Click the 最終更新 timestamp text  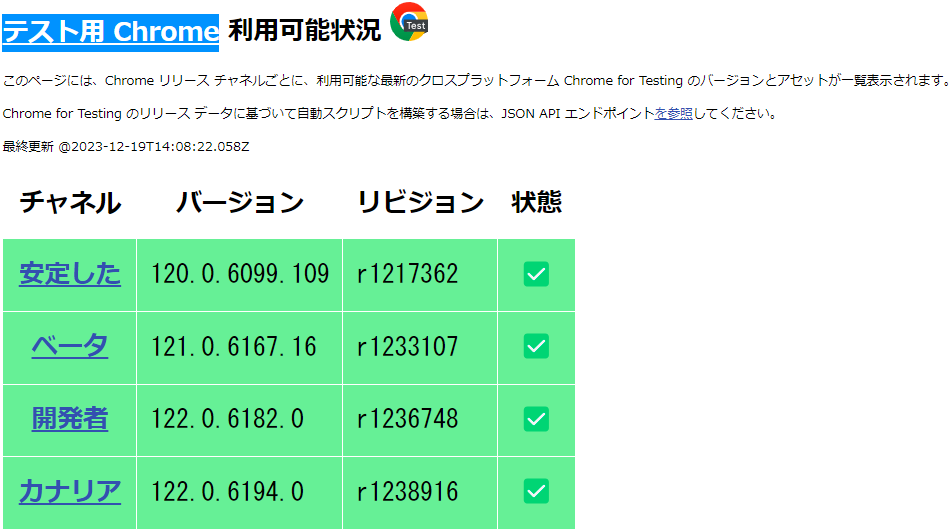pyautogui.click(x=126, y=146)
